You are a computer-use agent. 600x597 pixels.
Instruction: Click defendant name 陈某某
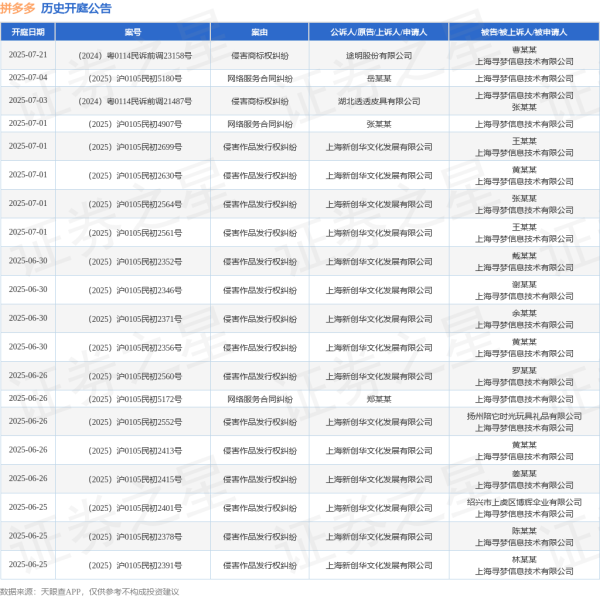coord(524,531)
